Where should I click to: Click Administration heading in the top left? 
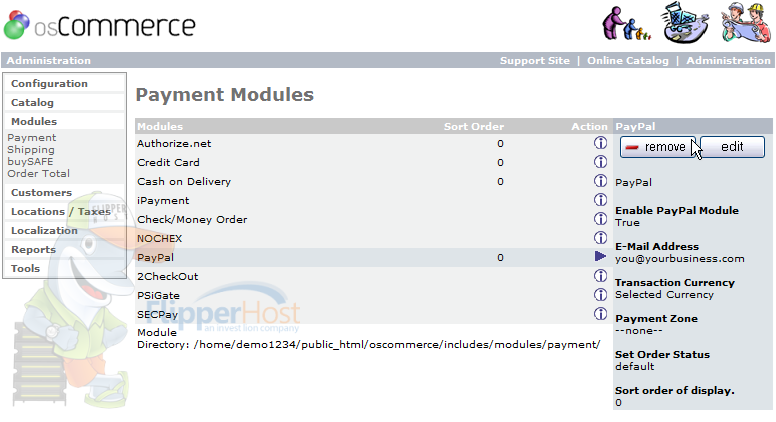48,60
